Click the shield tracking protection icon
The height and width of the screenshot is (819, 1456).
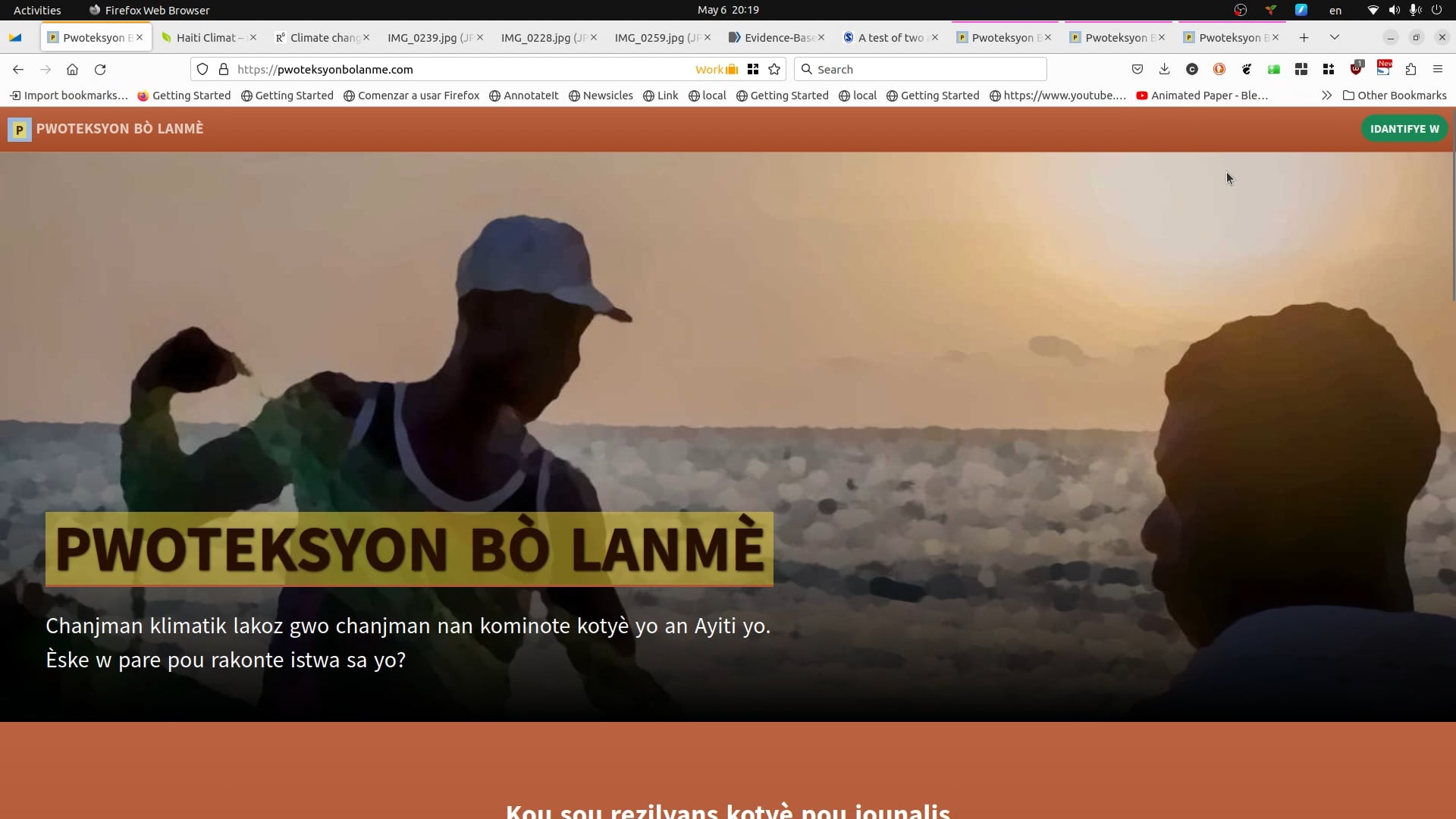pyautogui.click(x=202, y=69)
